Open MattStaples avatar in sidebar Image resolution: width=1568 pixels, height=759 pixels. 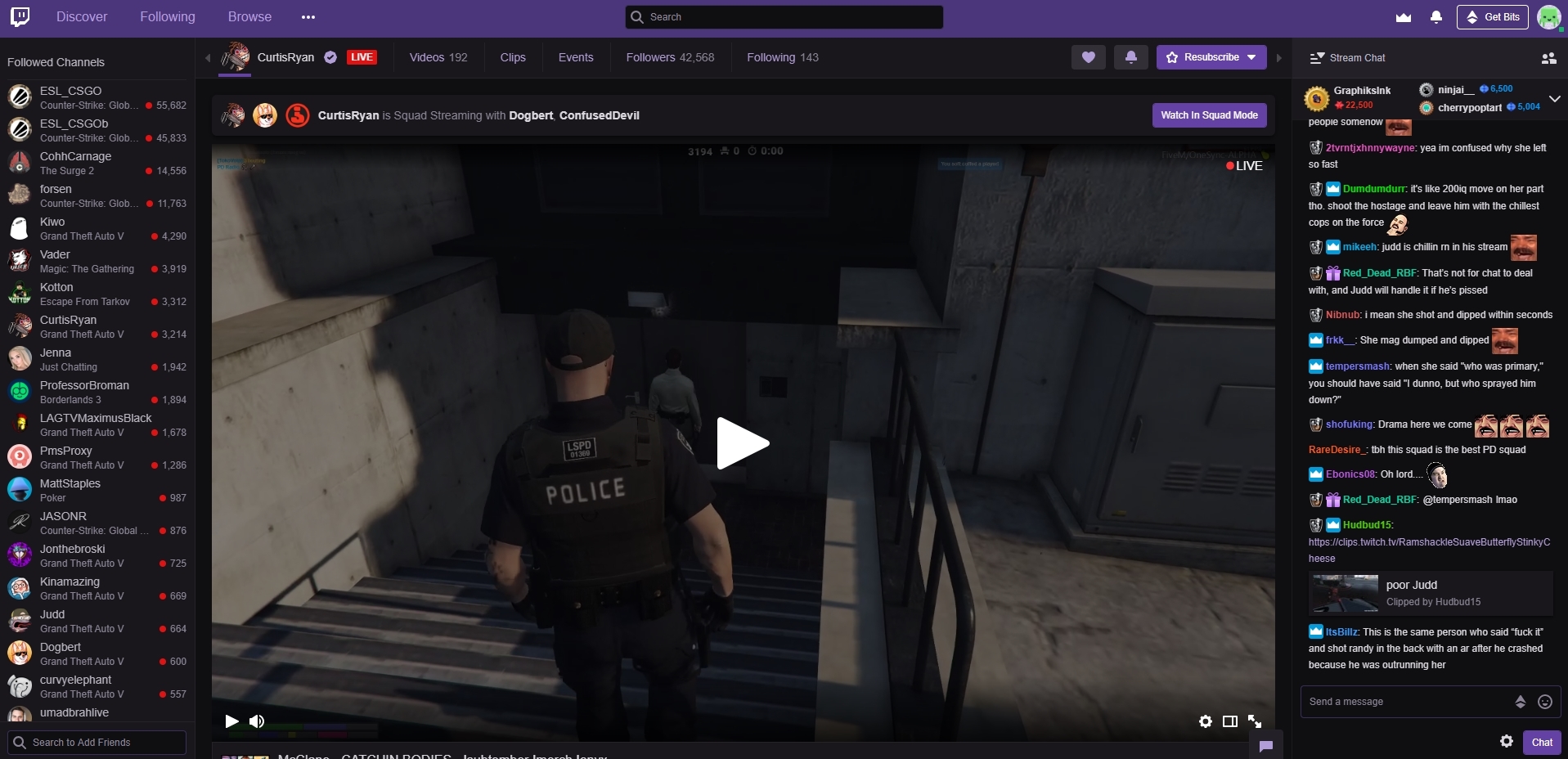[x=20, y=490]
